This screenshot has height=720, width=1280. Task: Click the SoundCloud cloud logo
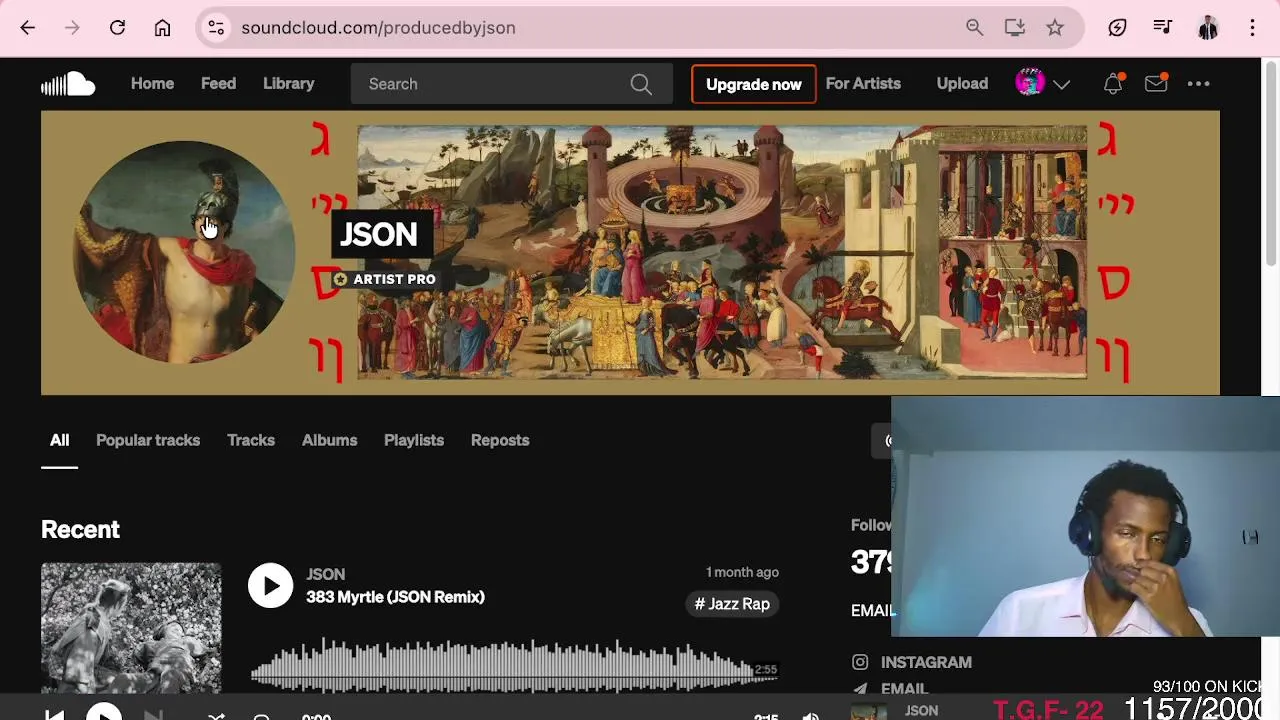[x=68, y=84]
